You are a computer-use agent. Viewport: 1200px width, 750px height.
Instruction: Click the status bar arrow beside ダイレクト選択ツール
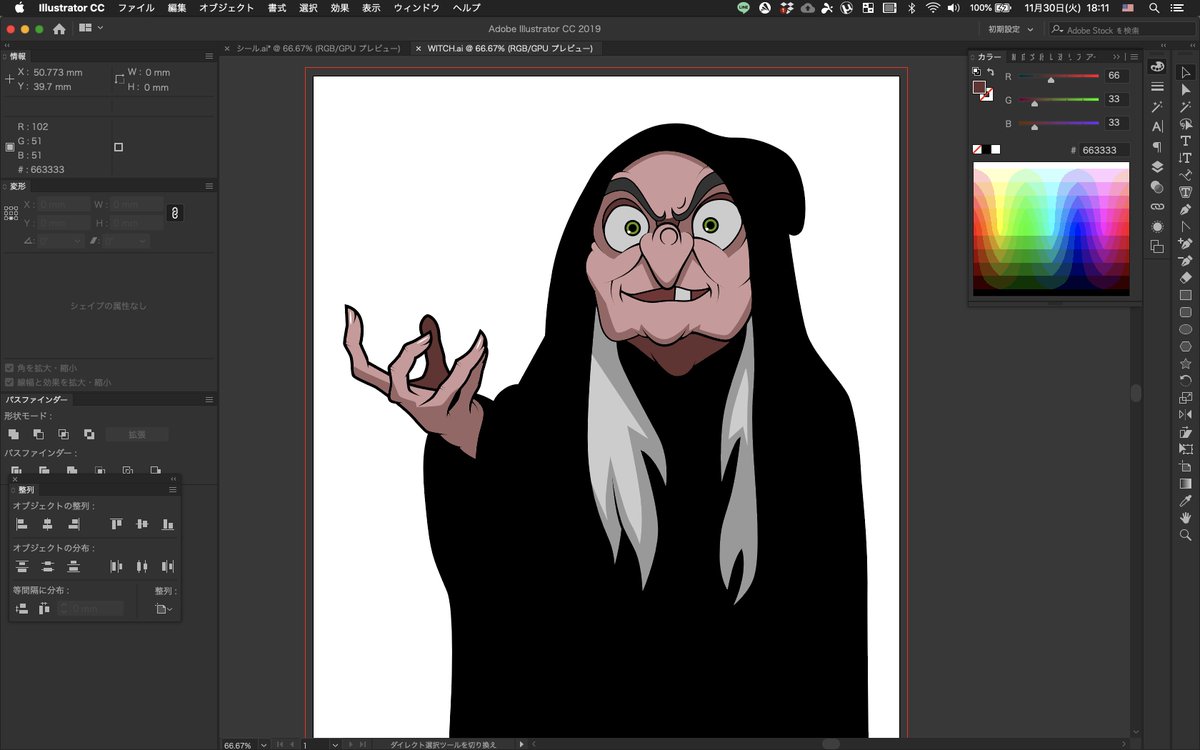[x=522, y=744]
